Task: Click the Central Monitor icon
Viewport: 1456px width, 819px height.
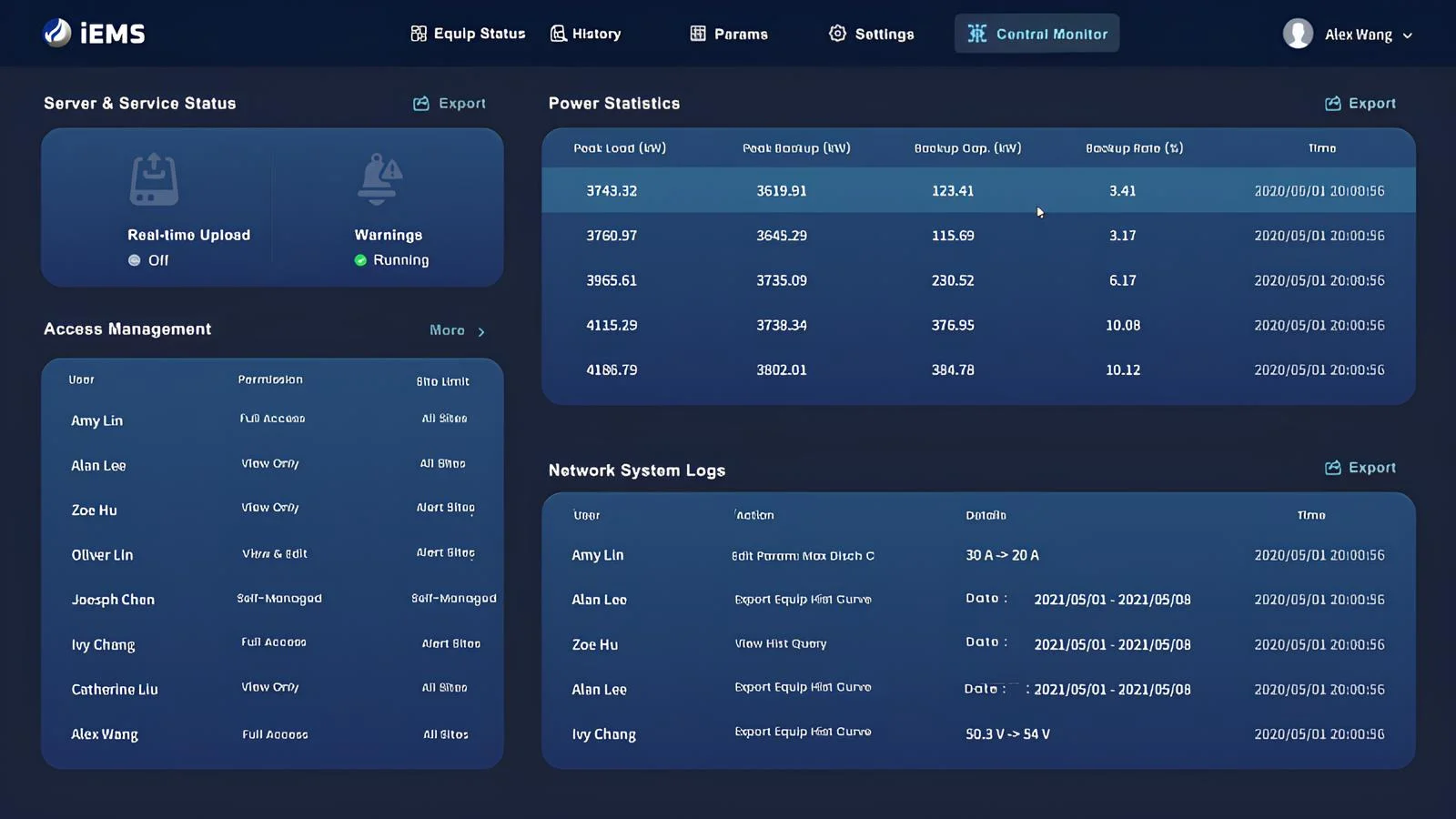Action: pyautogui.click(x=976, y=34)
